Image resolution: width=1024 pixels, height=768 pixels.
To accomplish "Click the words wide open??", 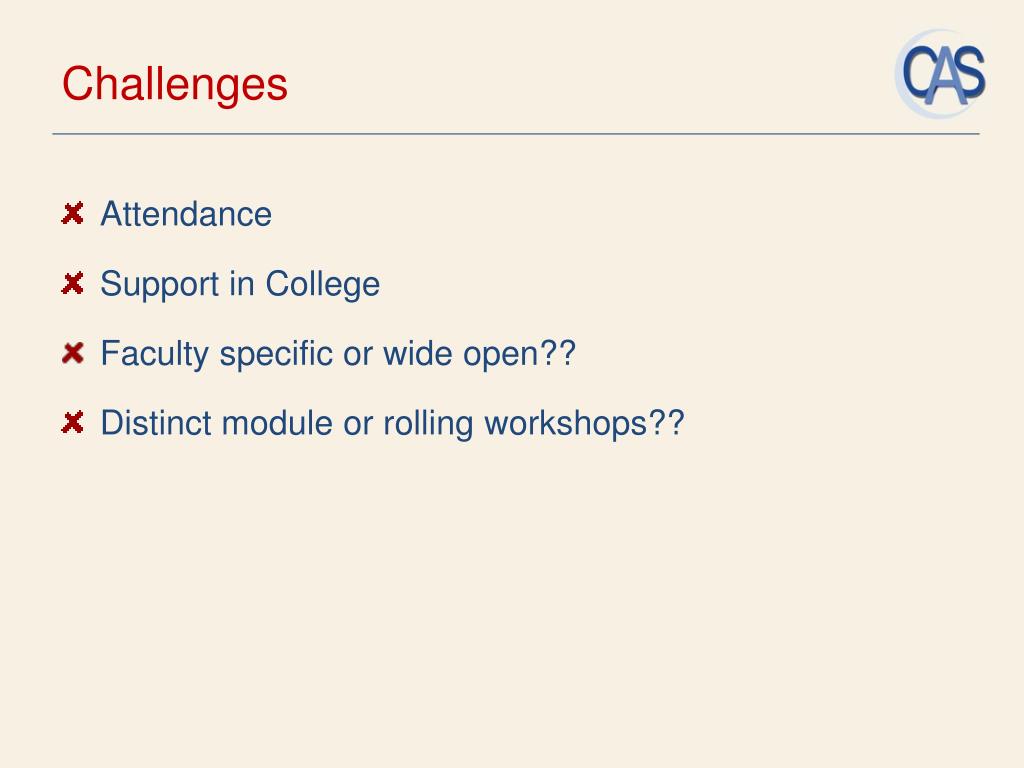I will coord(479,354).
